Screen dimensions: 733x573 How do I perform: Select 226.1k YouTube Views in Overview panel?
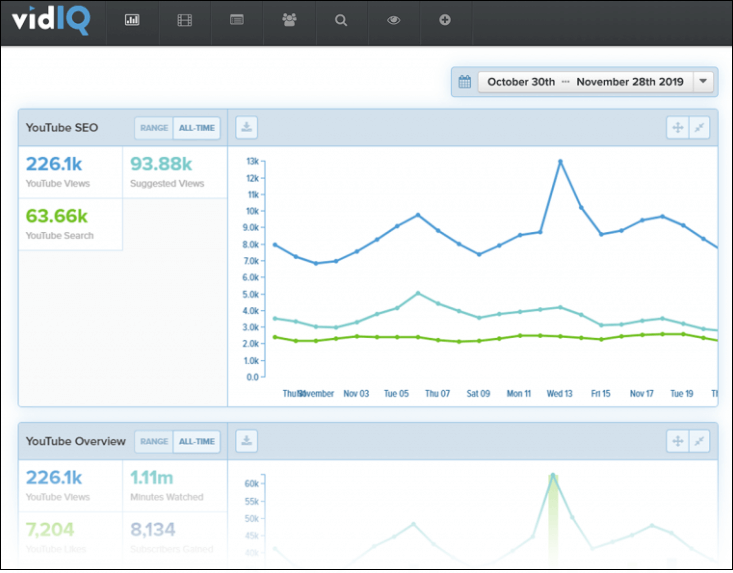71,486
